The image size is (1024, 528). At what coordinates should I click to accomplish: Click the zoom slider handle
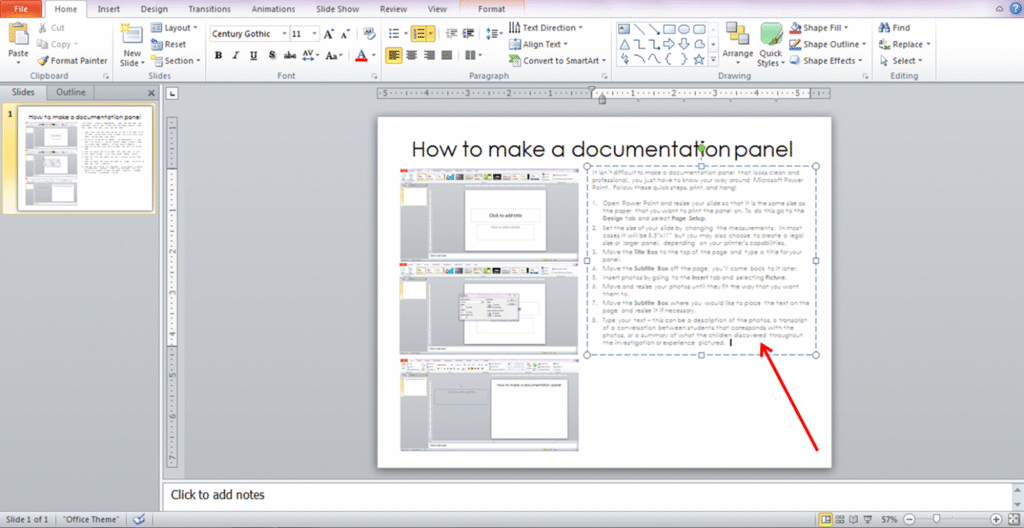coord(937,519)
